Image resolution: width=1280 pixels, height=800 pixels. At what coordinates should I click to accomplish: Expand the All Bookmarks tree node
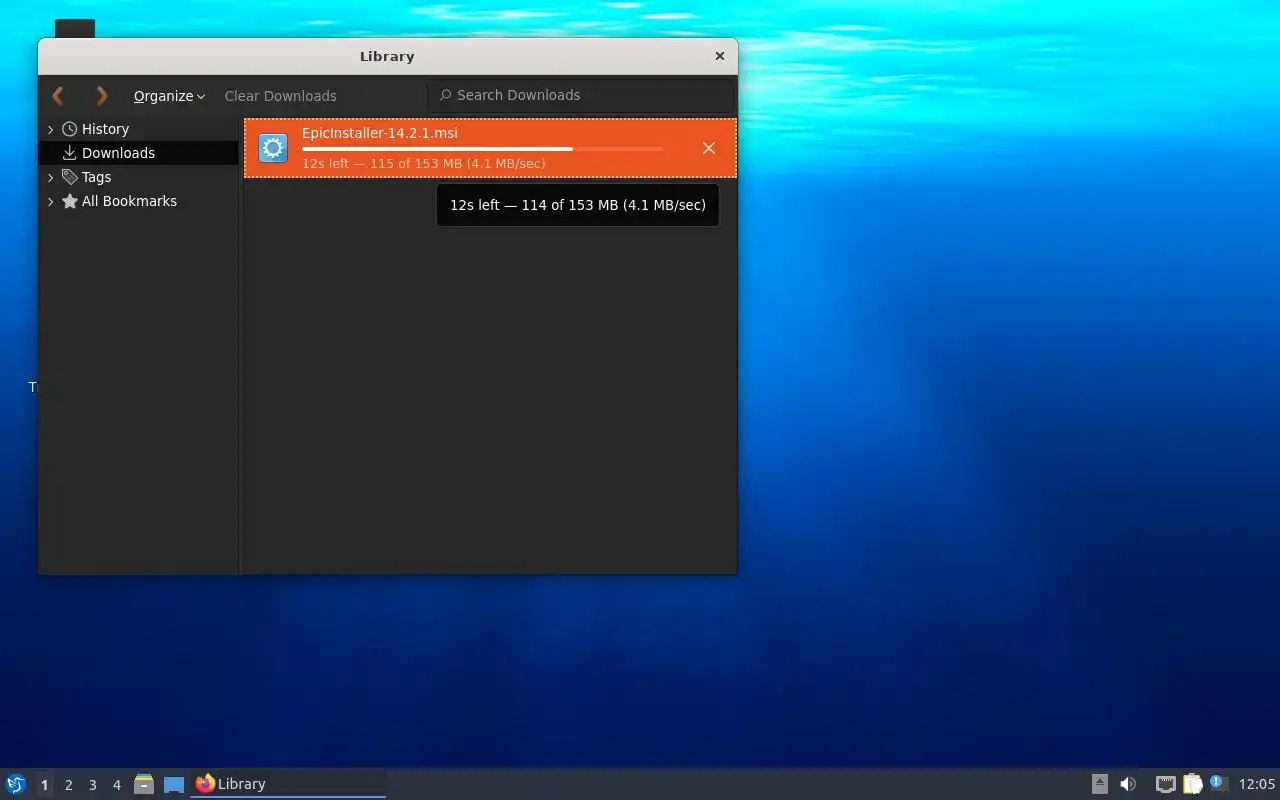coord(50,201)
